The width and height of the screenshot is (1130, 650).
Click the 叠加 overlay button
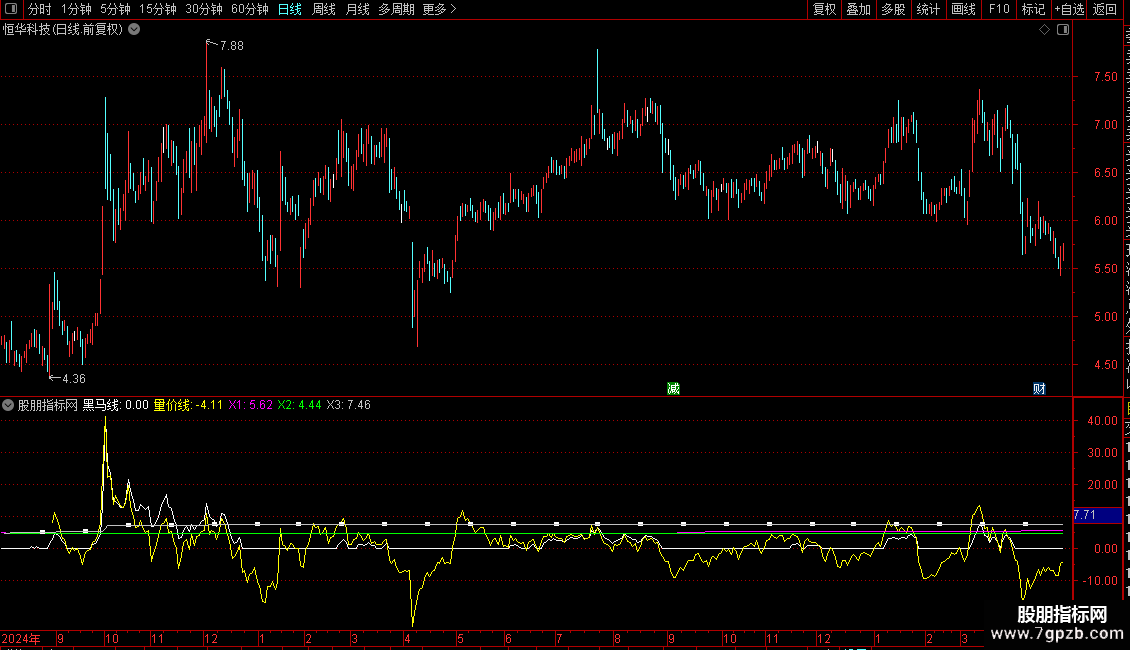tap(858, 9)
